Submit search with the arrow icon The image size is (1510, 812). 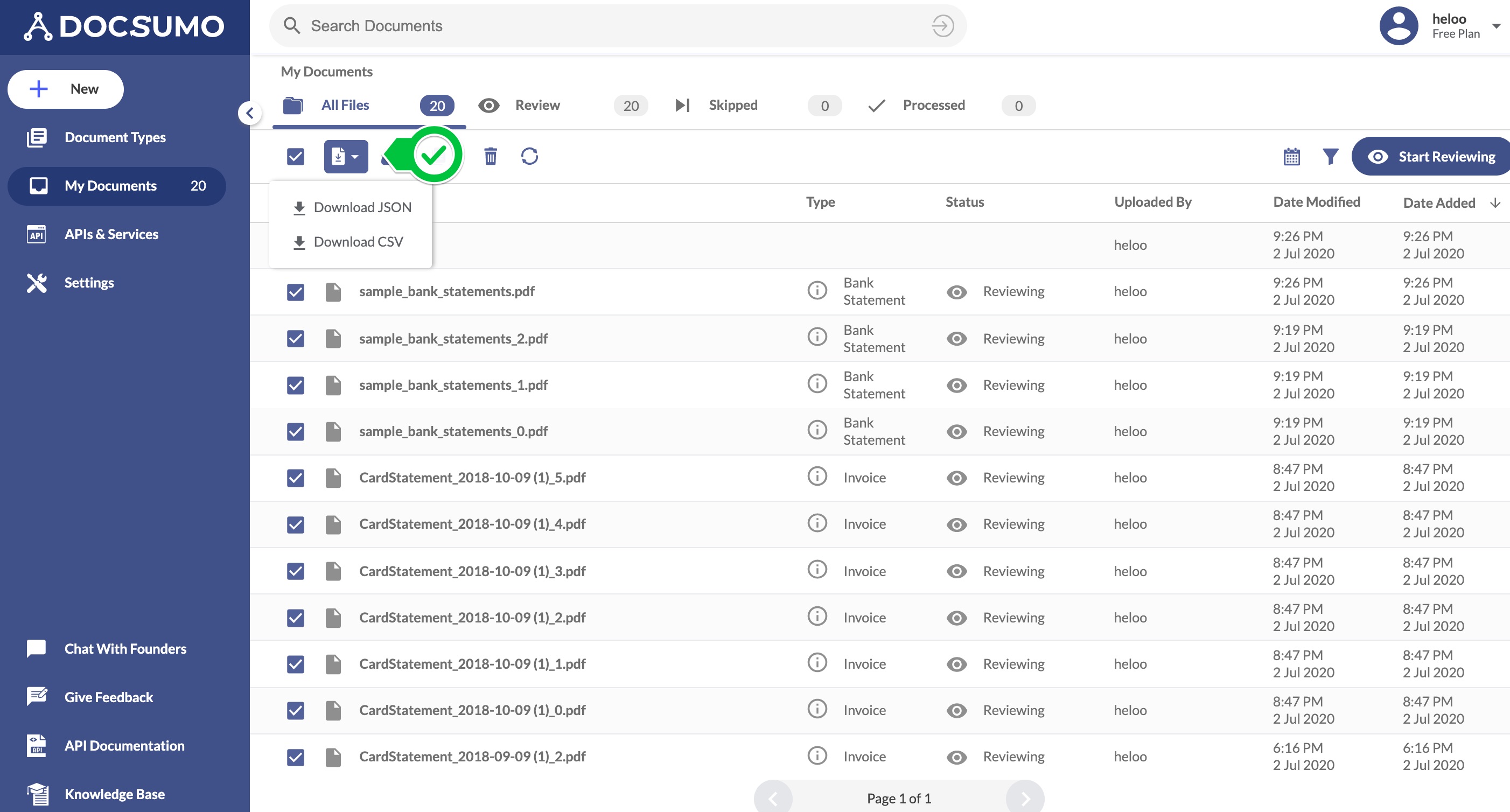(x=942, y=26)
